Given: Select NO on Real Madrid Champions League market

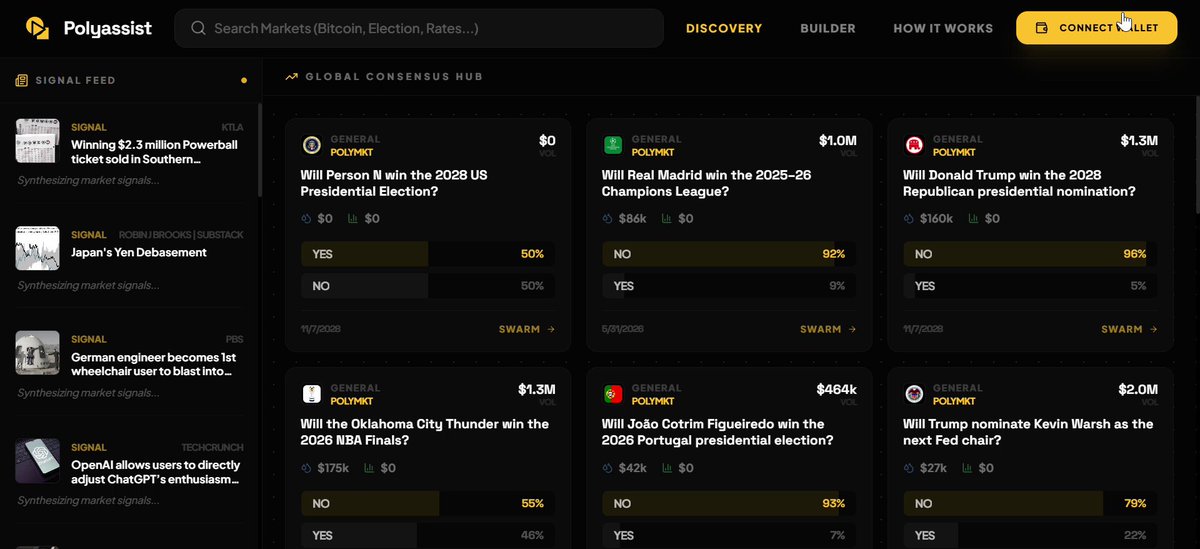Looking at the screenshot, I should coord(728,255).
